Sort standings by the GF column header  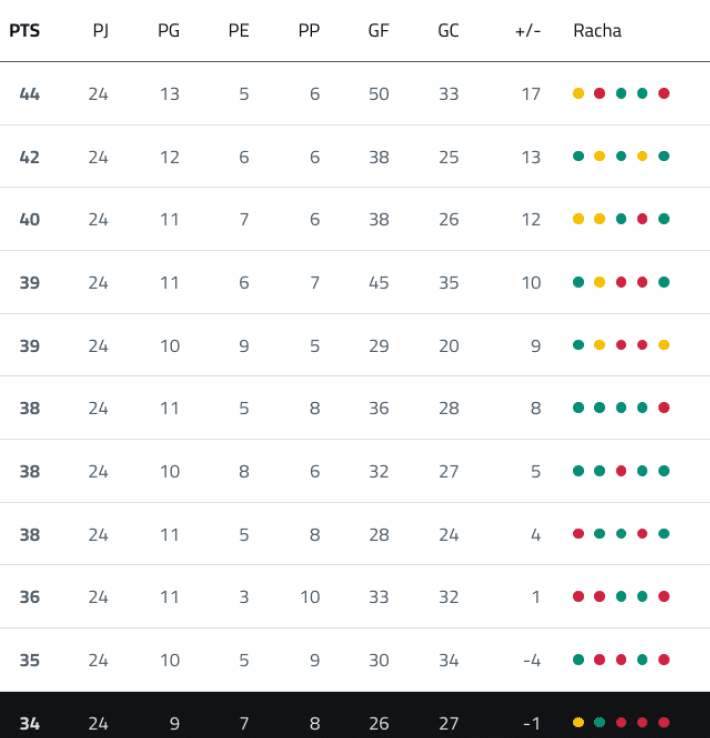tap(379, 31)
